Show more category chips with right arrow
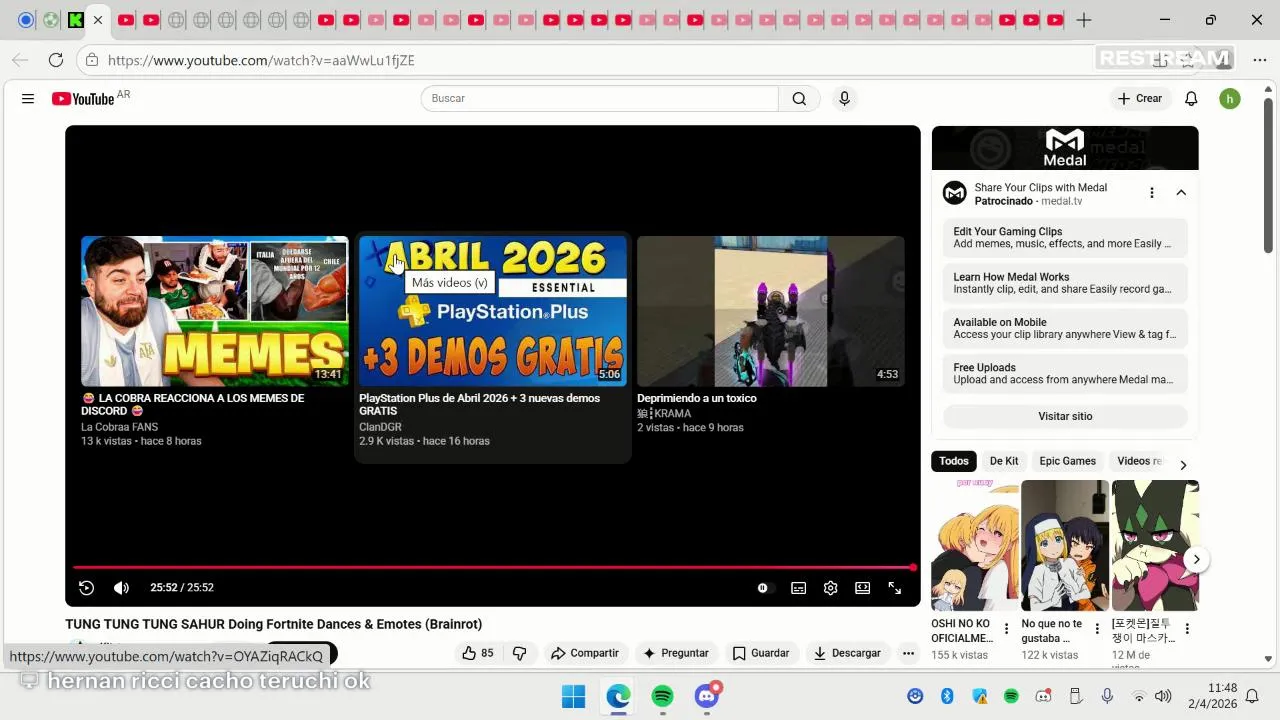This screenshot has height=720, width=1280. pos(1183,465)
